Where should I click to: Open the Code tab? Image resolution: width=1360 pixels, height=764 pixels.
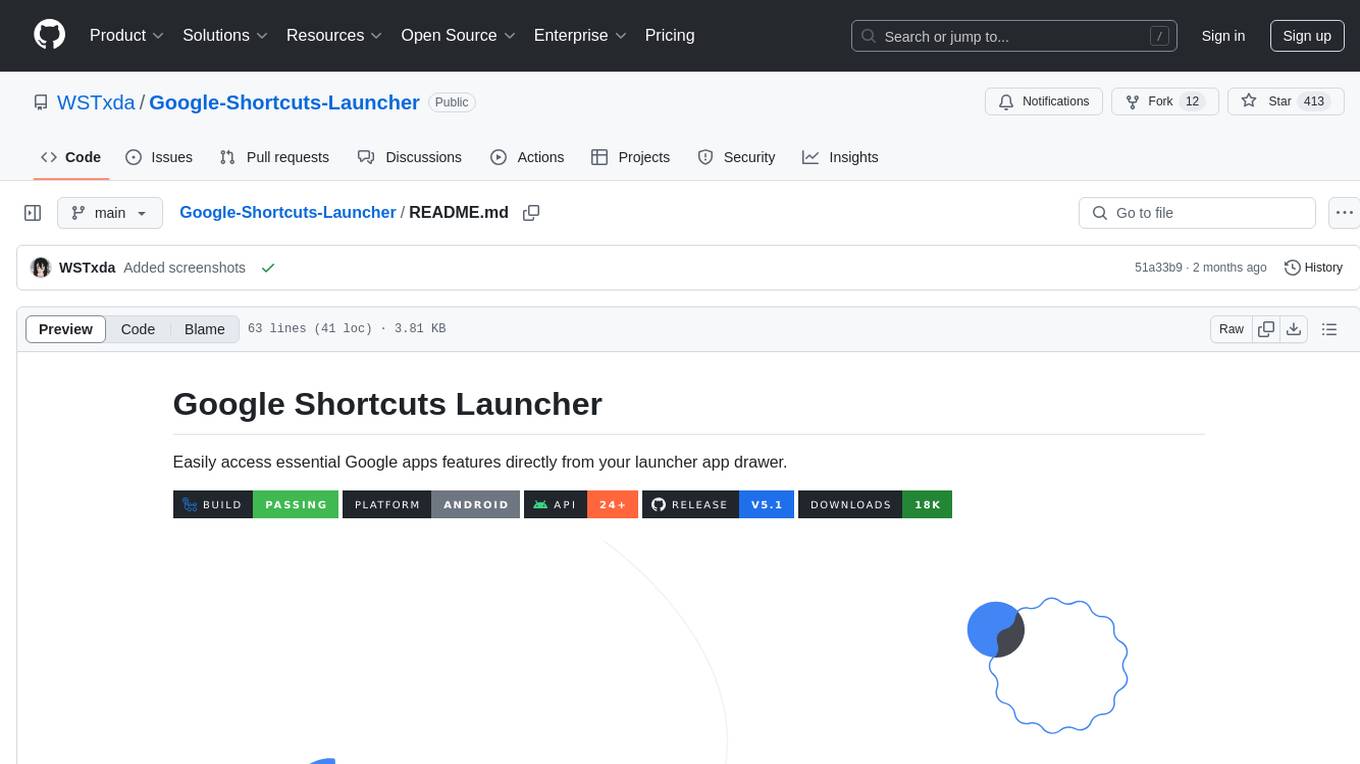70,157
